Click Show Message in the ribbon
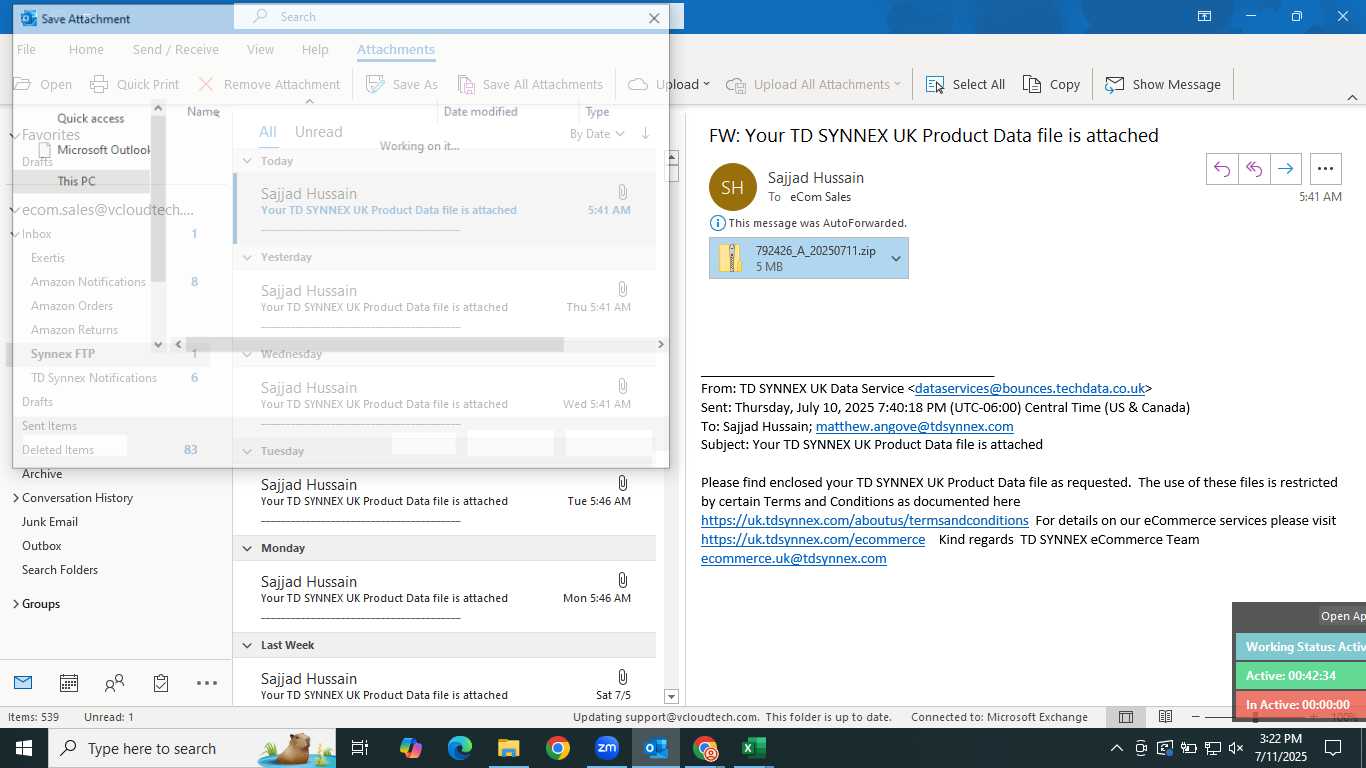The width and height of the screenshot is (1366, 768). 1163,84
